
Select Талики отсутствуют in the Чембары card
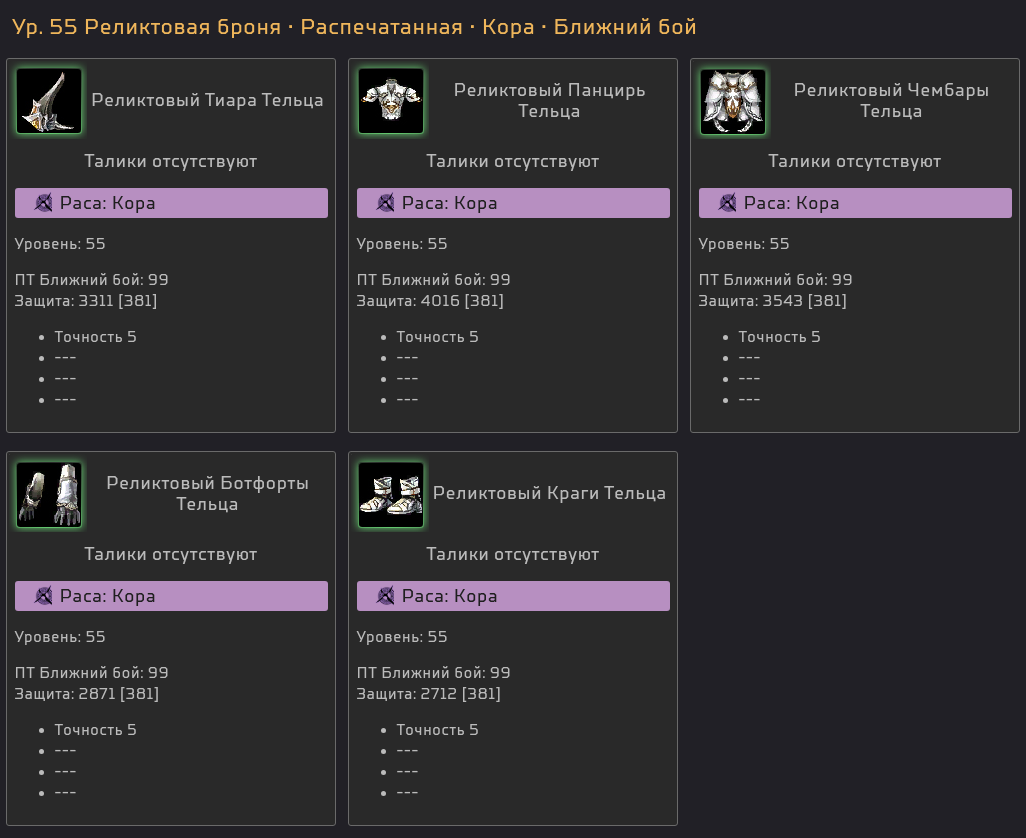[855, 161]
